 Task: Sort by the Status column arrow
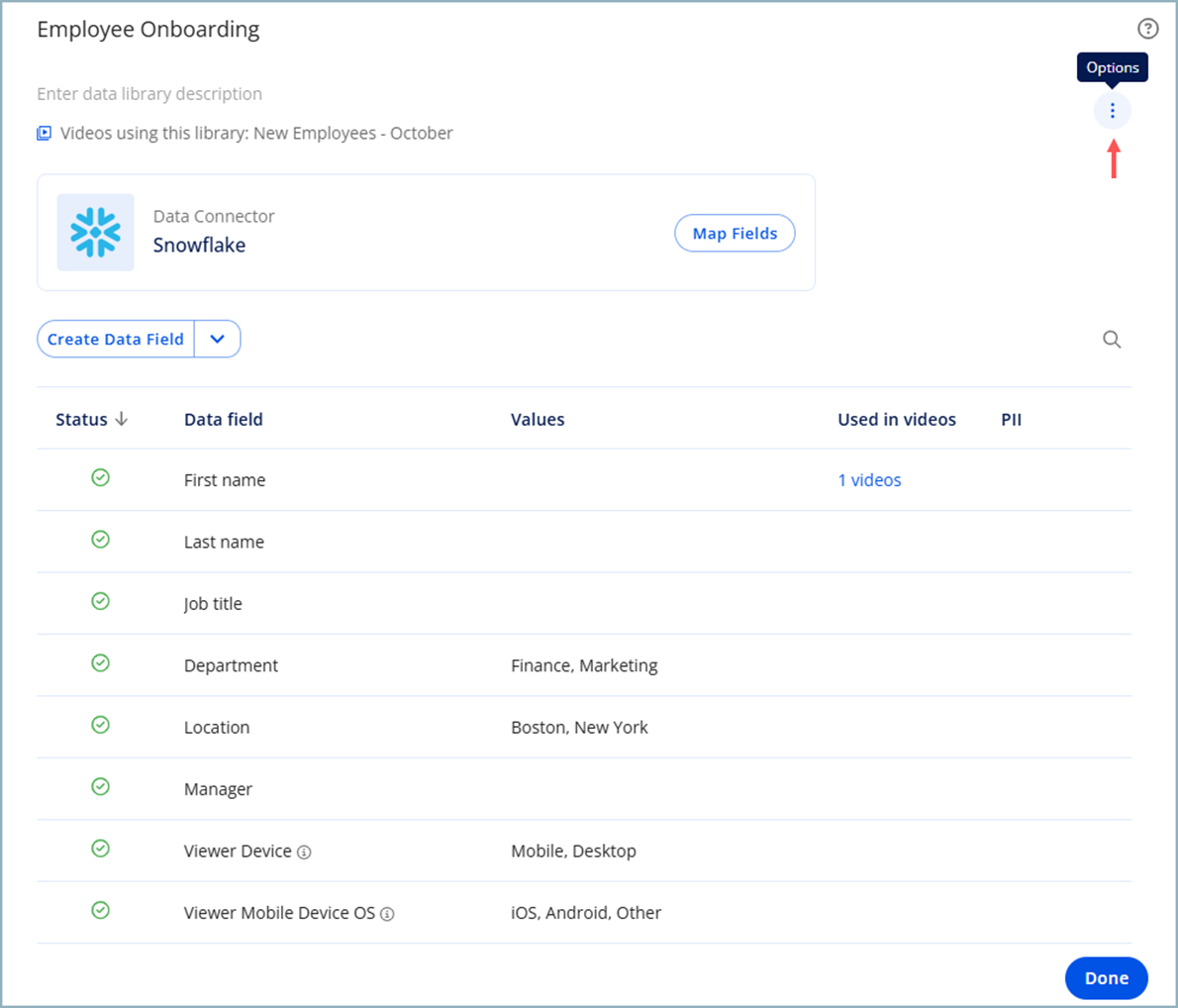(122, 419)
